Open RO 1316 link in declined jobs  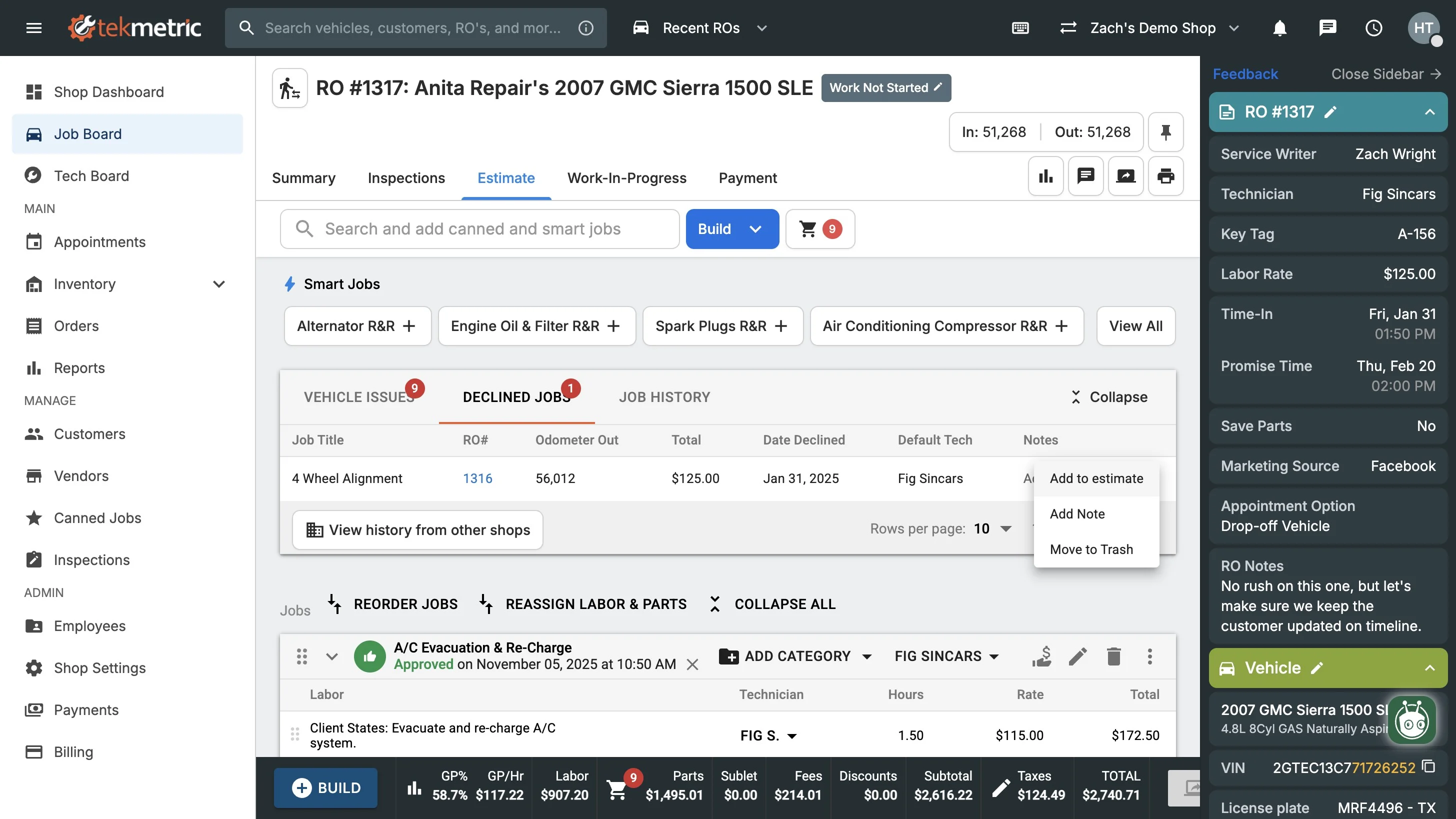pos(477,478)
